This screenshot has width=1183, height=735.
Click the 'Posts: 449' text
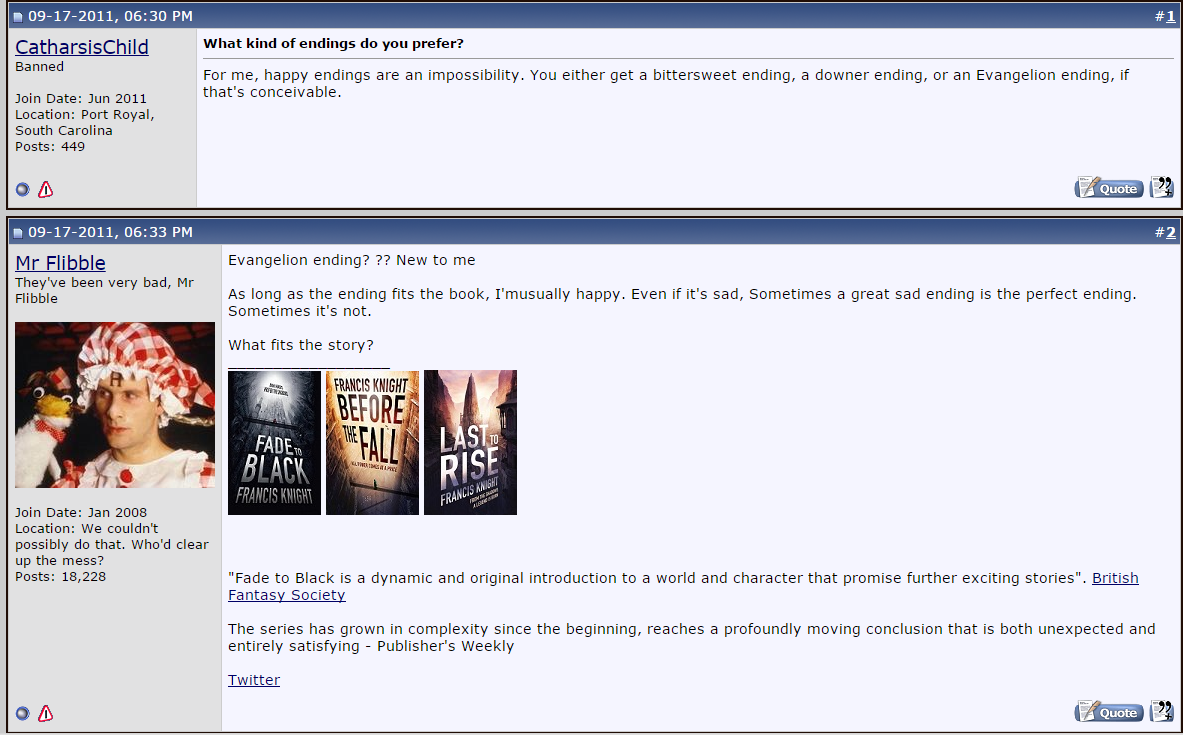tap(50, 146)
